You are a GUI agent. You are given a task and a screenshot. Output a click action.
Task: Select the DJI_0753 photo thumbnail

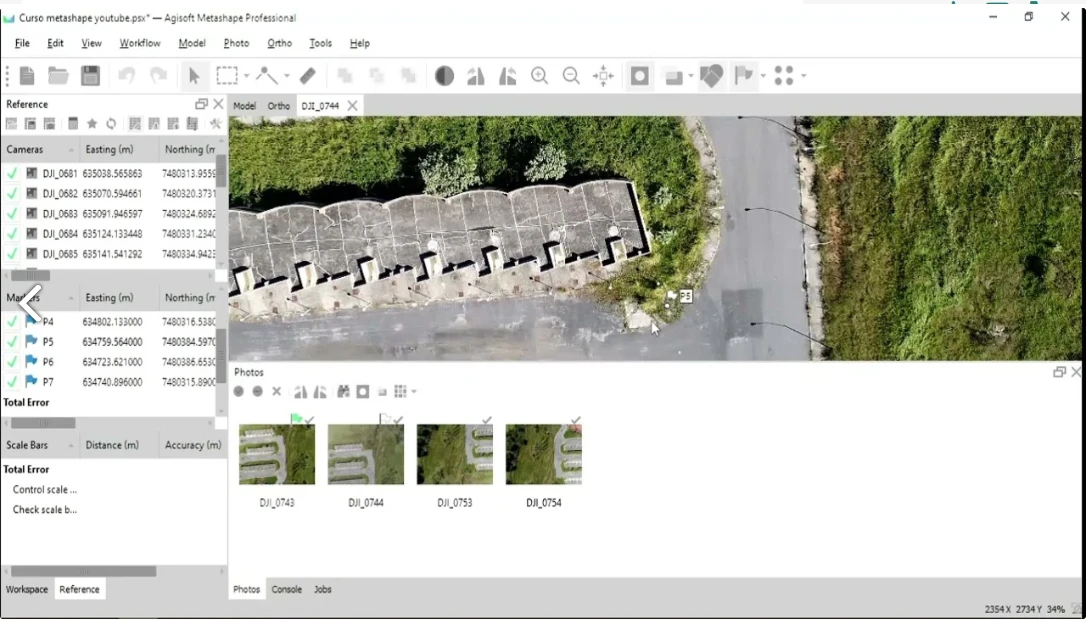[455, 455]
